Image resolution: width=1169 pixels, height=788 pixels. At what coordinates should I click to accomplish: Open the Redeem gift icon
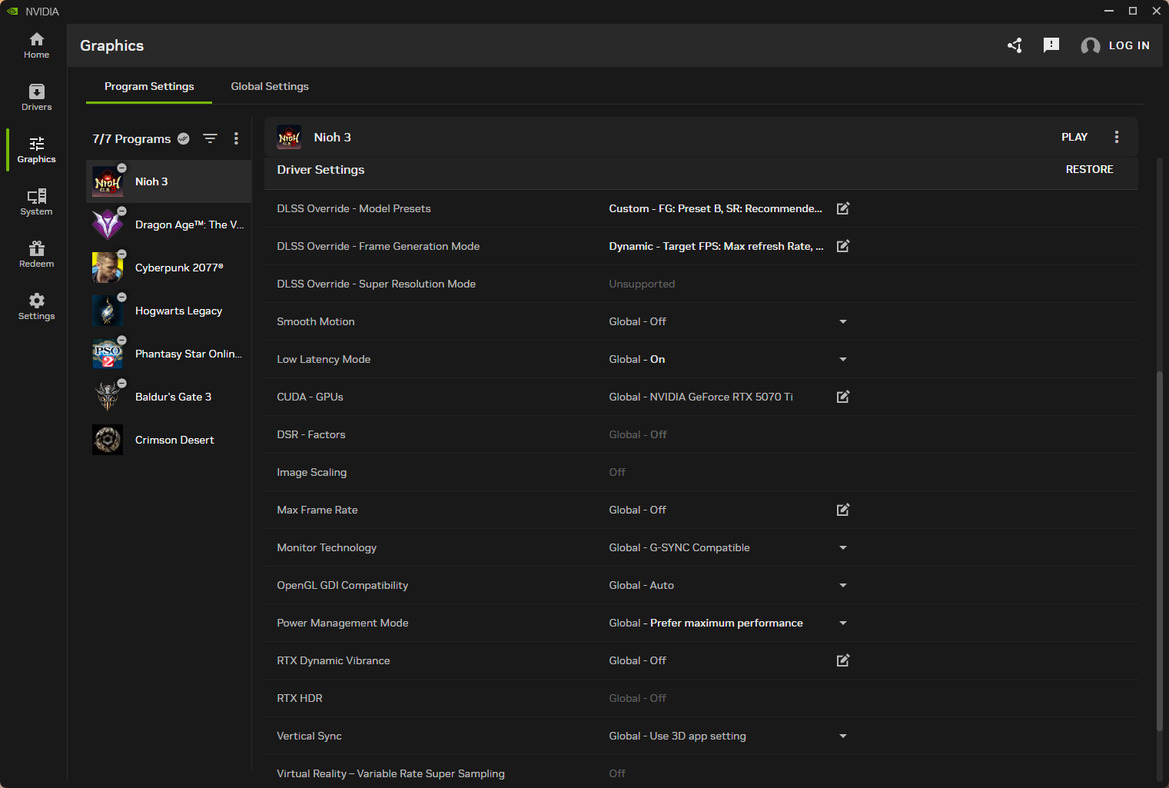pyautogui.click(x=36, y=254)
